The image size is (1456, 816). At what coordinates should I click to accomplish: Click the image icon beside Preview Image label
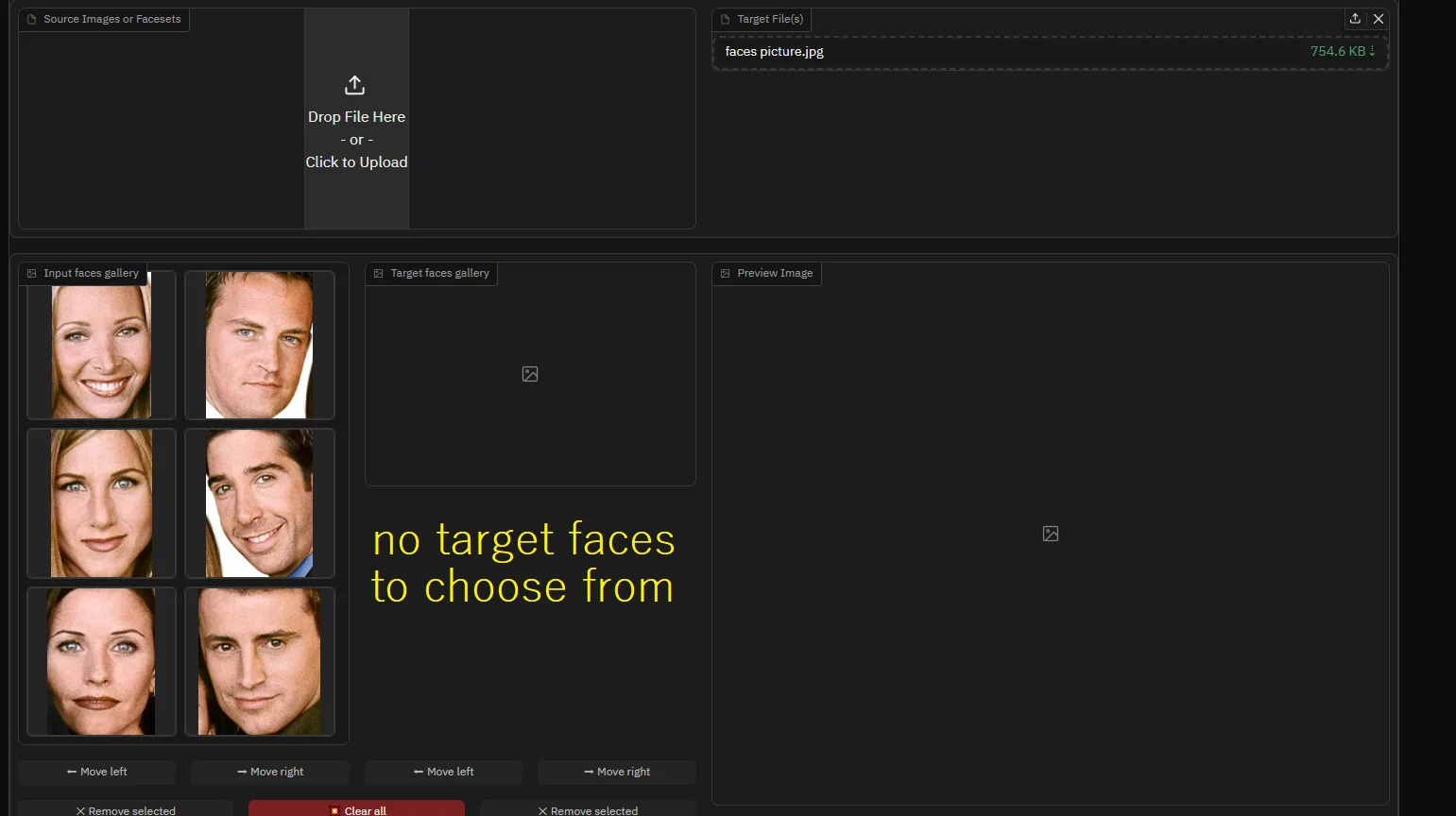point(726,273)
